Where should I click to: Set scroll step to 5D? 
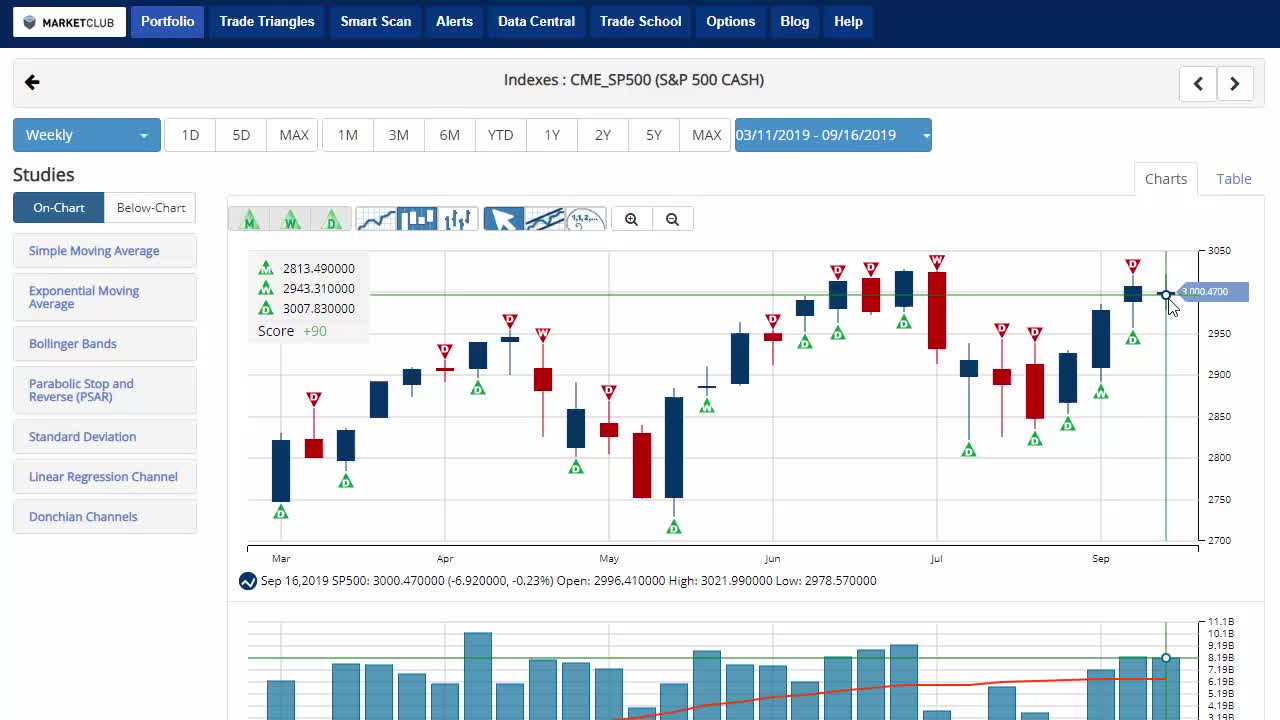(x=241, y=135)
